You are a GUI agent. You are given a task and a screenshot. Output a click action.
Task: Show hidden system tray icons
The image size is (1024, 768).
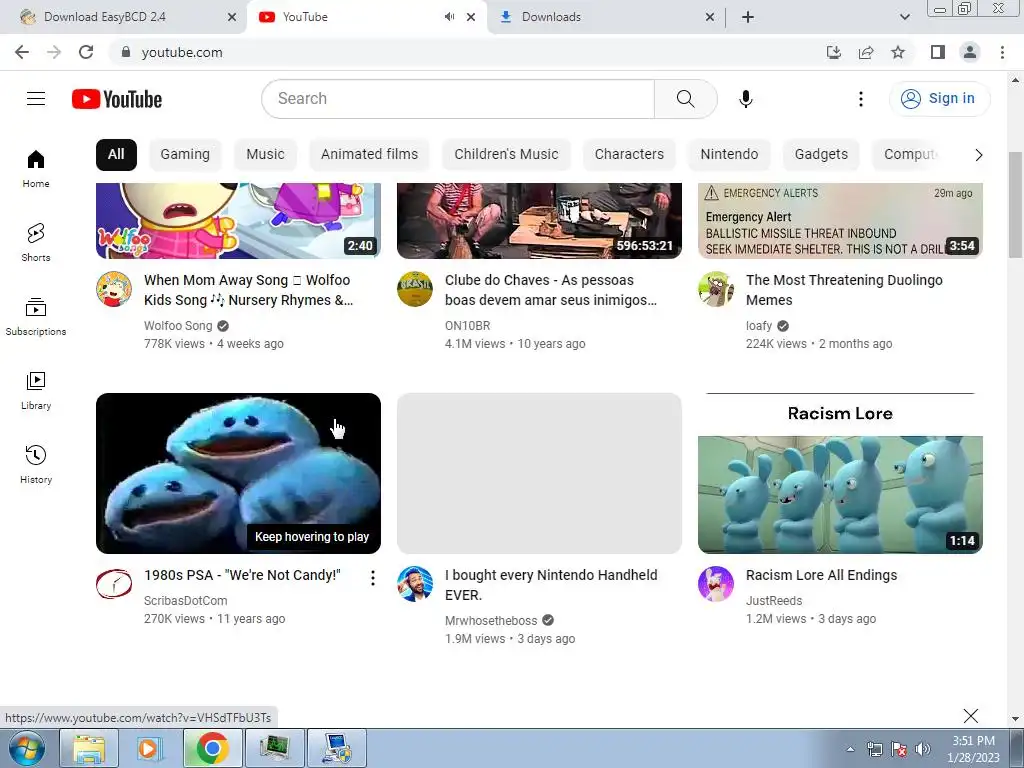850,749
